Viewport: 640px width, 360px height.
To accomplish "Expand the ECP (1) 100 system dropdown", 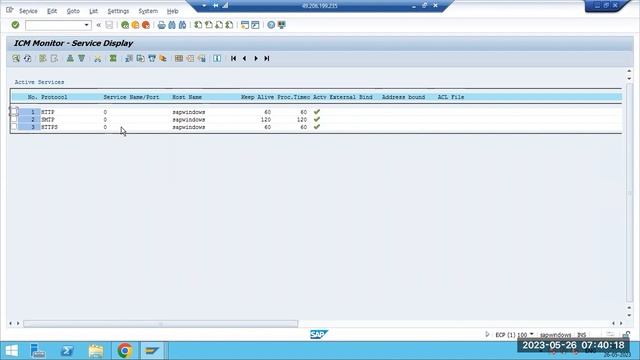I will point(531,334).
